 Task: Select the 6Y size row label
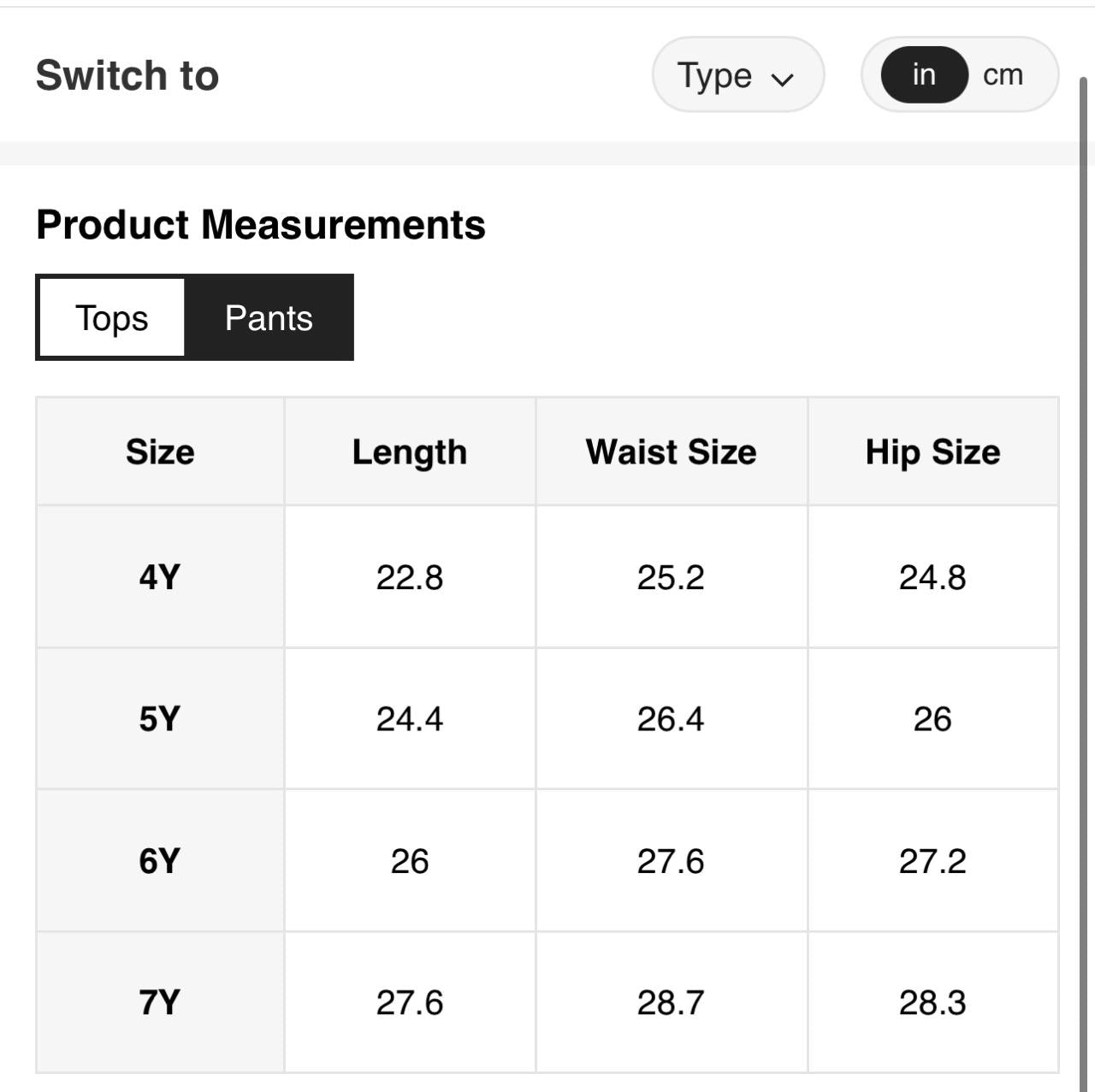pos(160,861)
